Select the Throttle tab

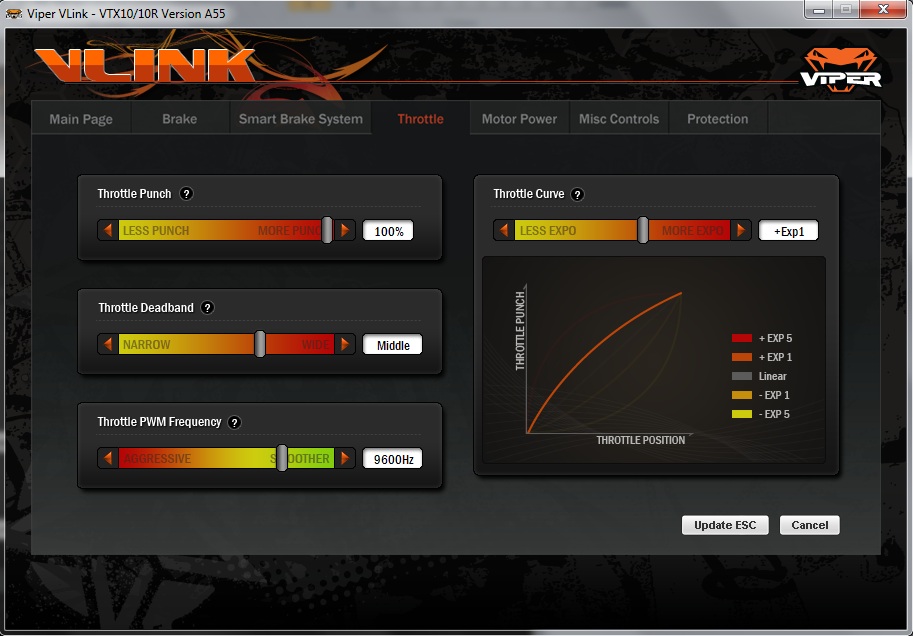(x=420, y=119)
